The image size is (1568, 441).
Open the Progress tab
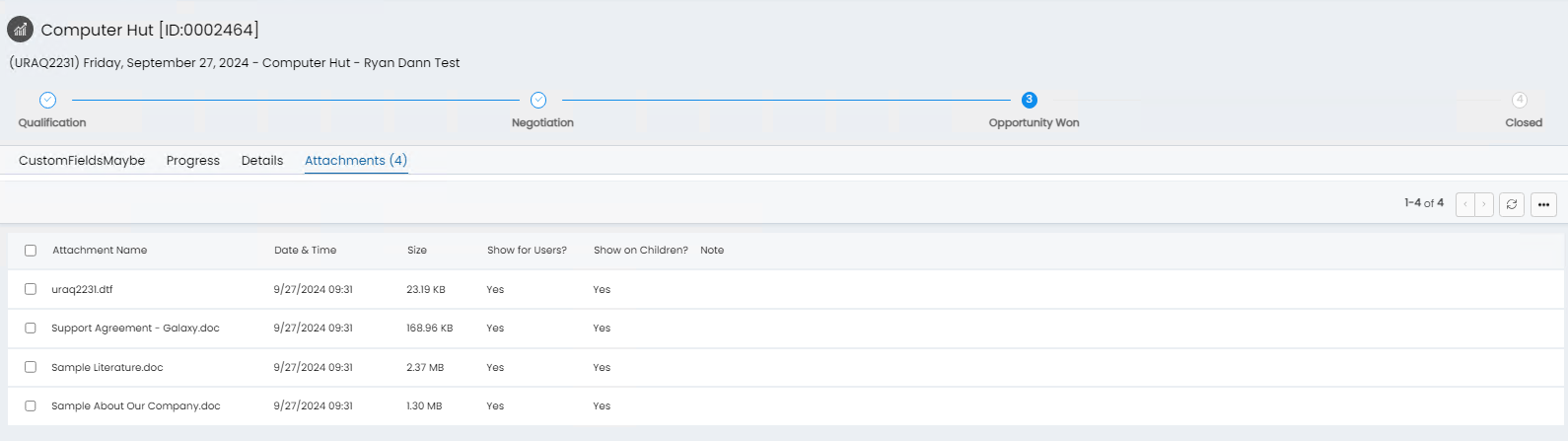point(193,161)
